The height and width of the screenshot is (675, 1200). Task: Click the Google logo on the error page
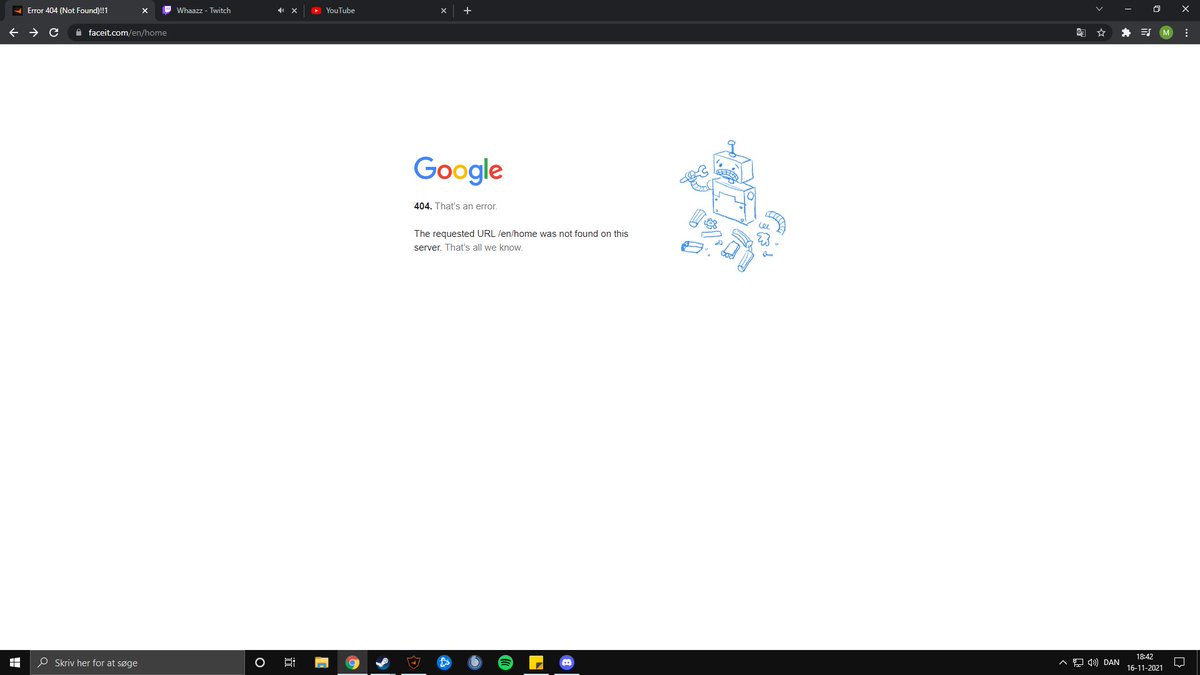click(458, 170)
